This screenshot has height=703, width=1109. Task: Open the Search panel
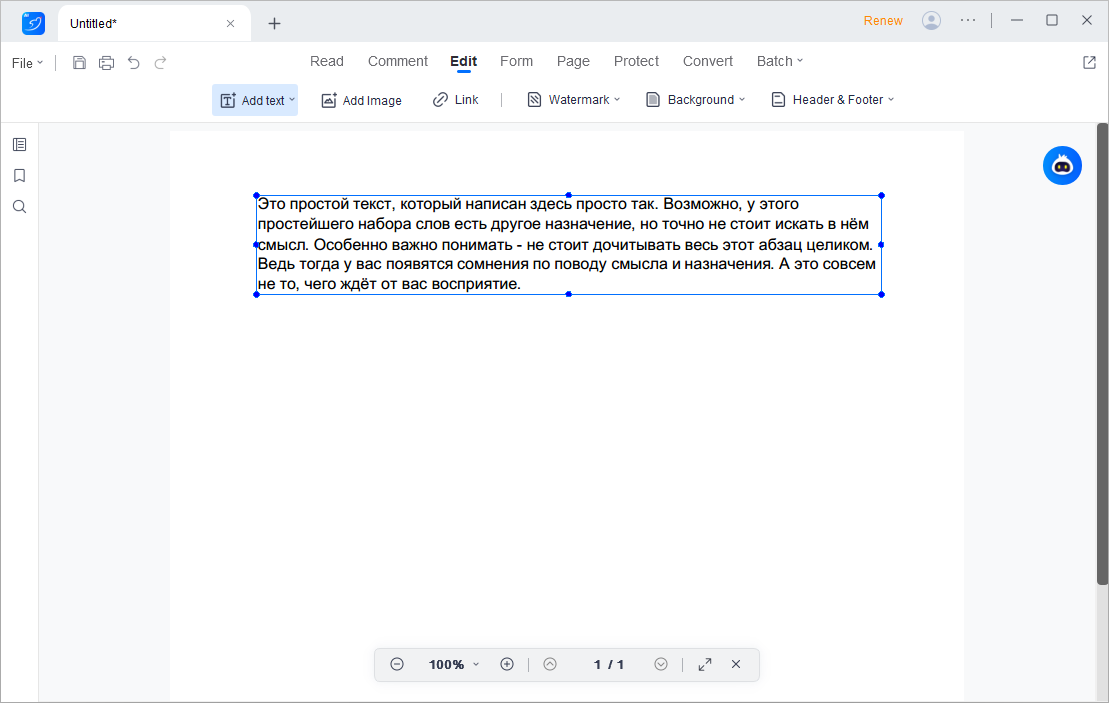(x=19, y=206)
